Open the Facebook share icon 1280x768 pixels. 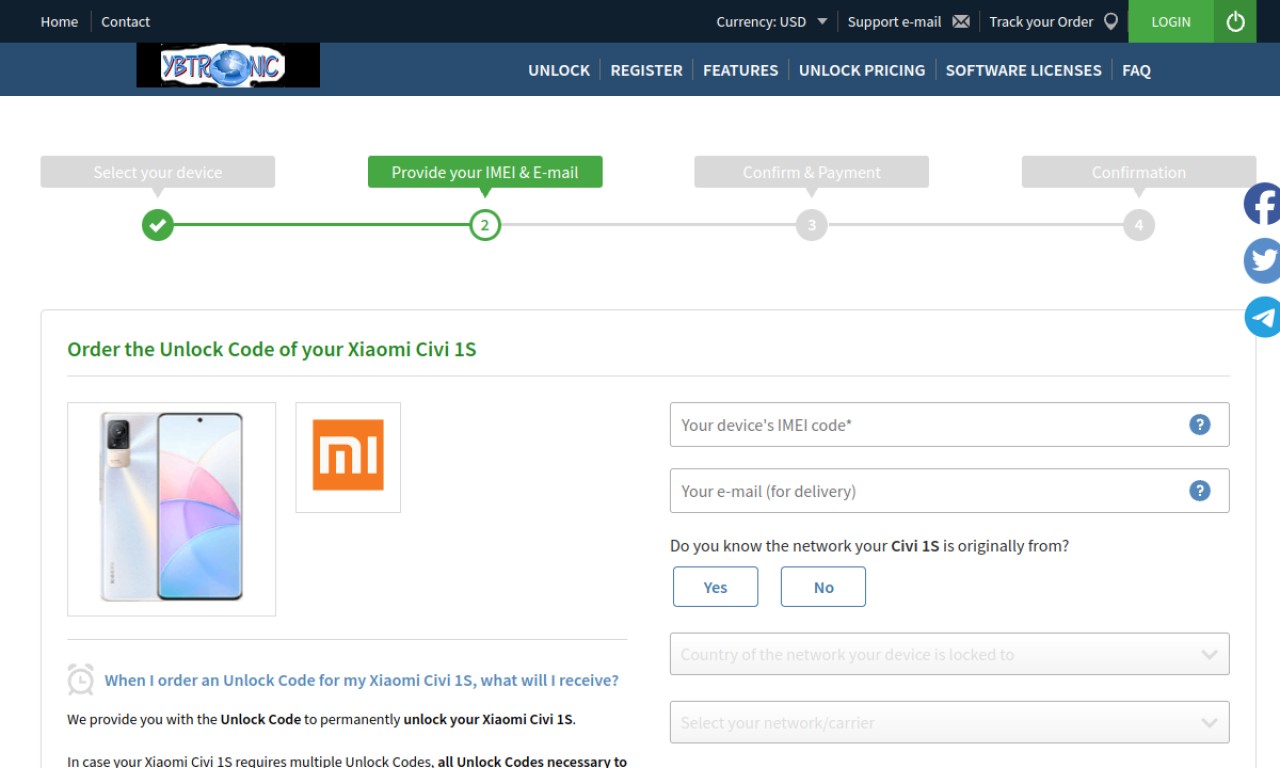[x=1262, y=204]
